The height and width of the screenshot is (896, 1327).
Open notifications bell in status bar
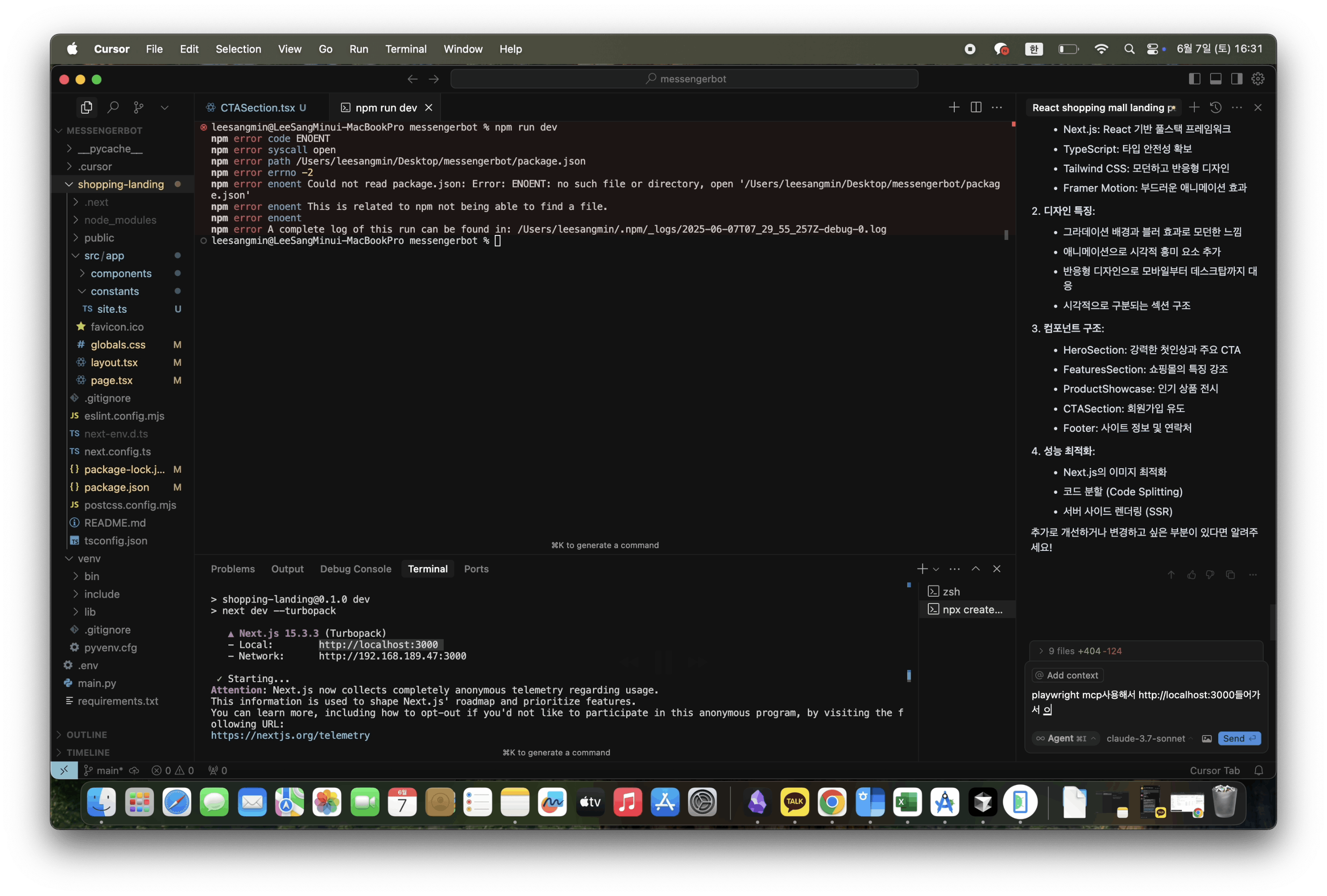point(1259,771)
